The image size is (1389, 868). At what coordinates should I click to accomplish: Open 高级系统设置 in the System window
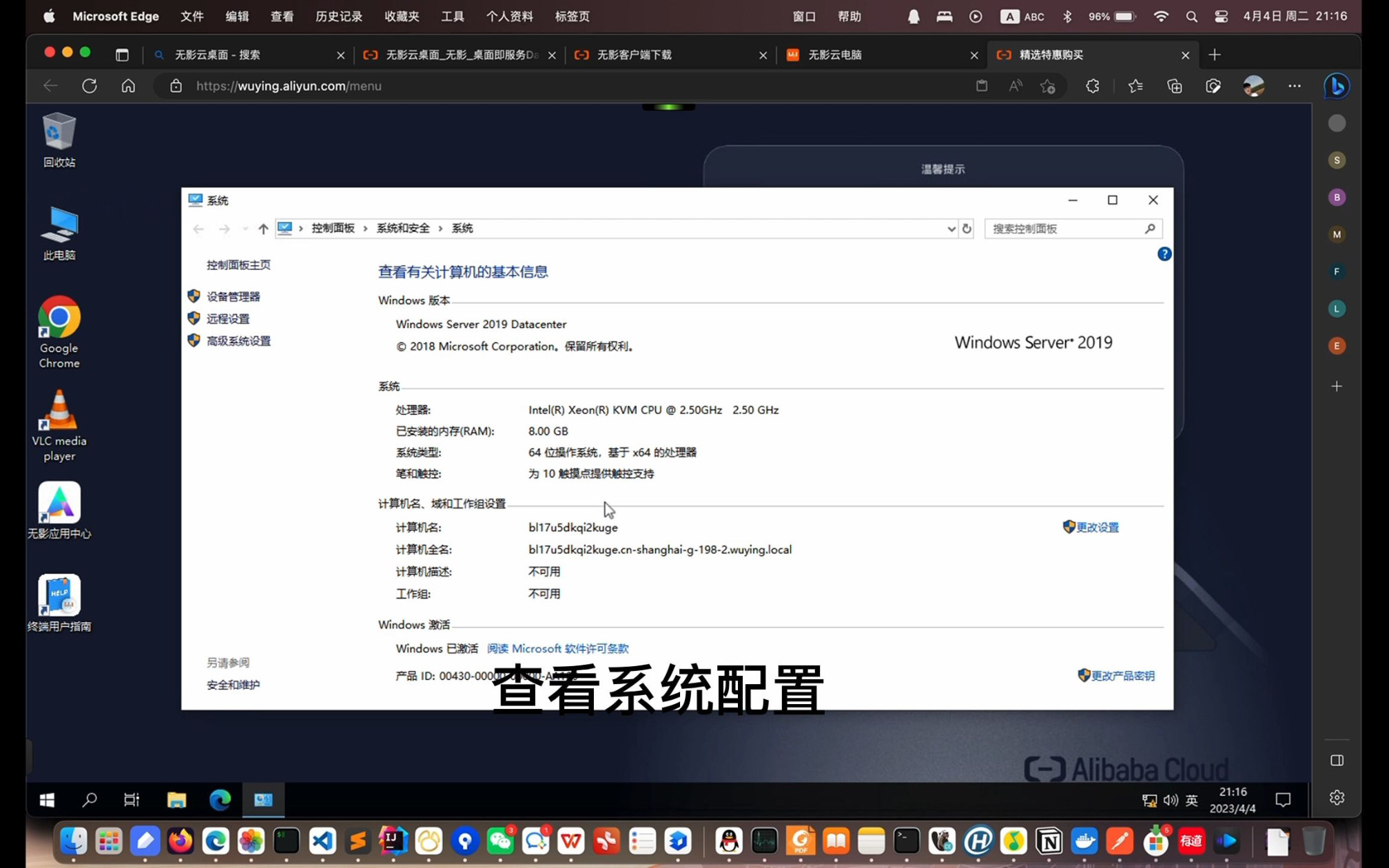tap(238, 340)
